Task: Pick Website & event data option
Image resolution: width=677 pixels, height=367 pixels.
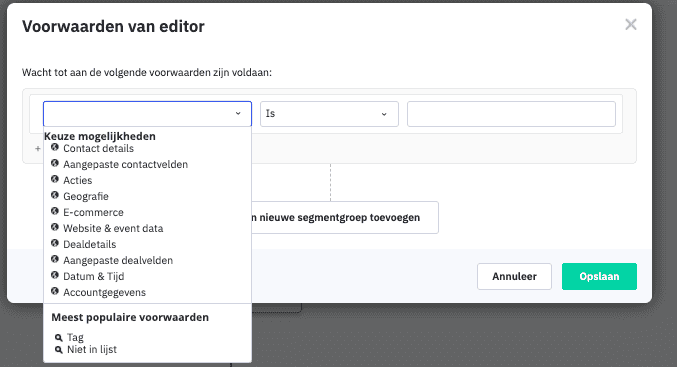Action: point(113,228)
